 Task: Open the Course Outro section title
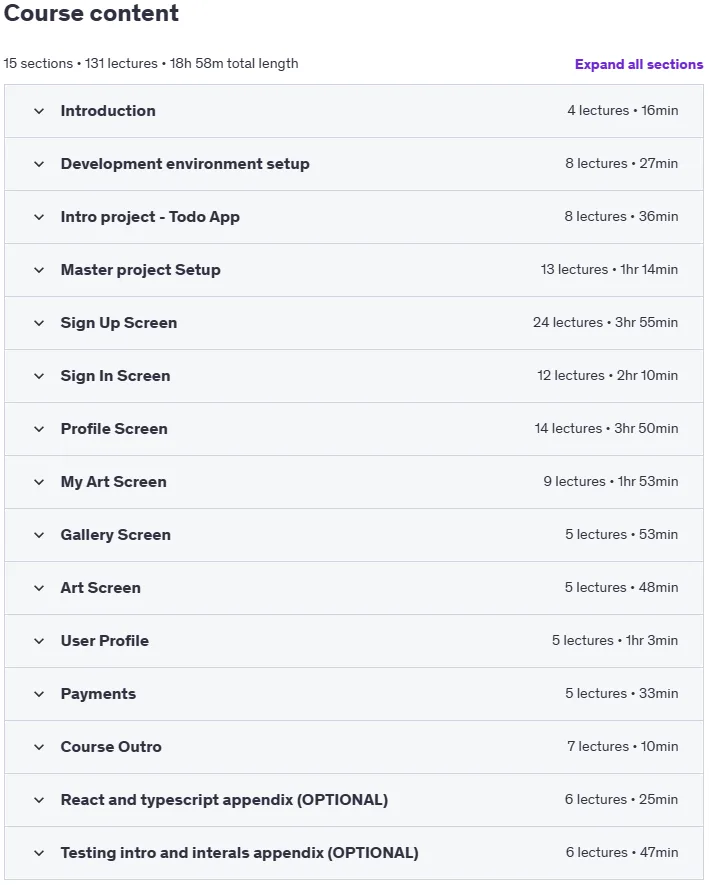pyautogui.click(x=111, y=747)
